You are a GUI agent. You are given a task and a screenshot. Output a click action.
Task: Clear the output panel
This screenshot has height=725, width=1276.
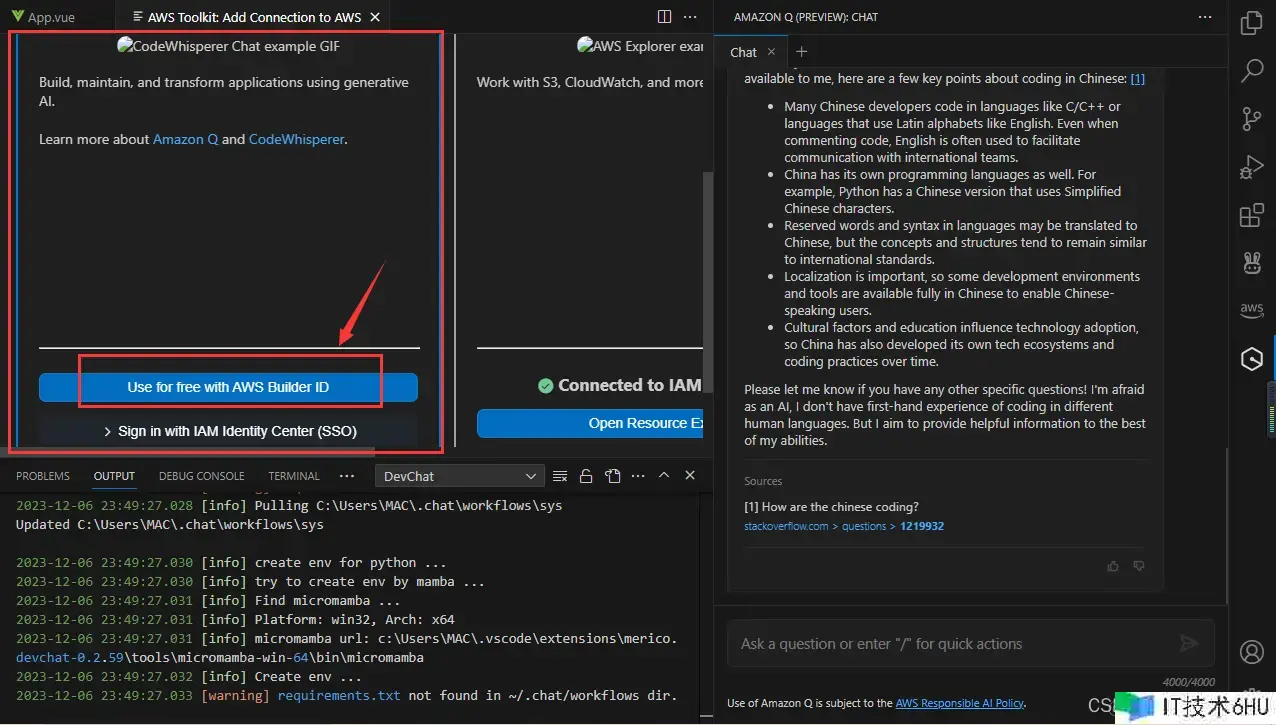click(x=560, y=476)
